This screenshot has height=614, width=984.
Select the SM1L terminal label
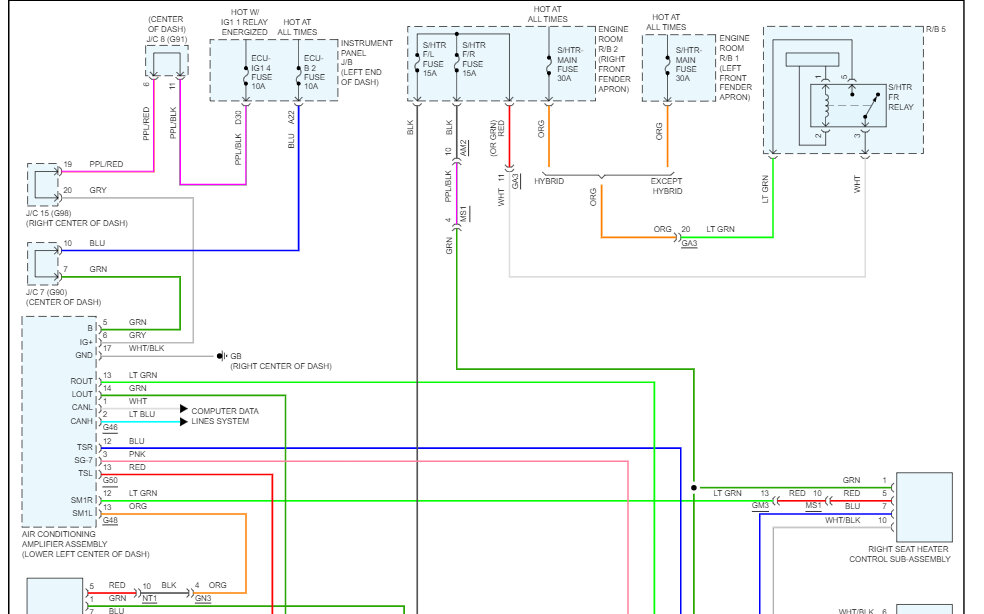pos(82,514)
